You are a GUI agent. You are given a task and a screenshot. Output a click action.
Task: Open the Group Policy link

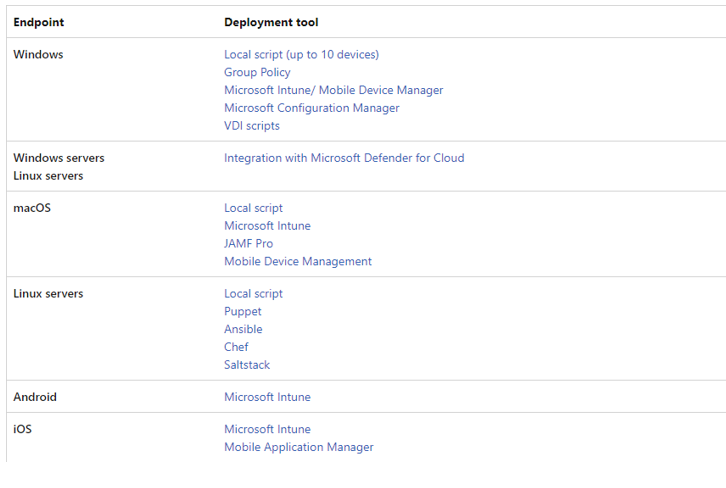point(257,72)
